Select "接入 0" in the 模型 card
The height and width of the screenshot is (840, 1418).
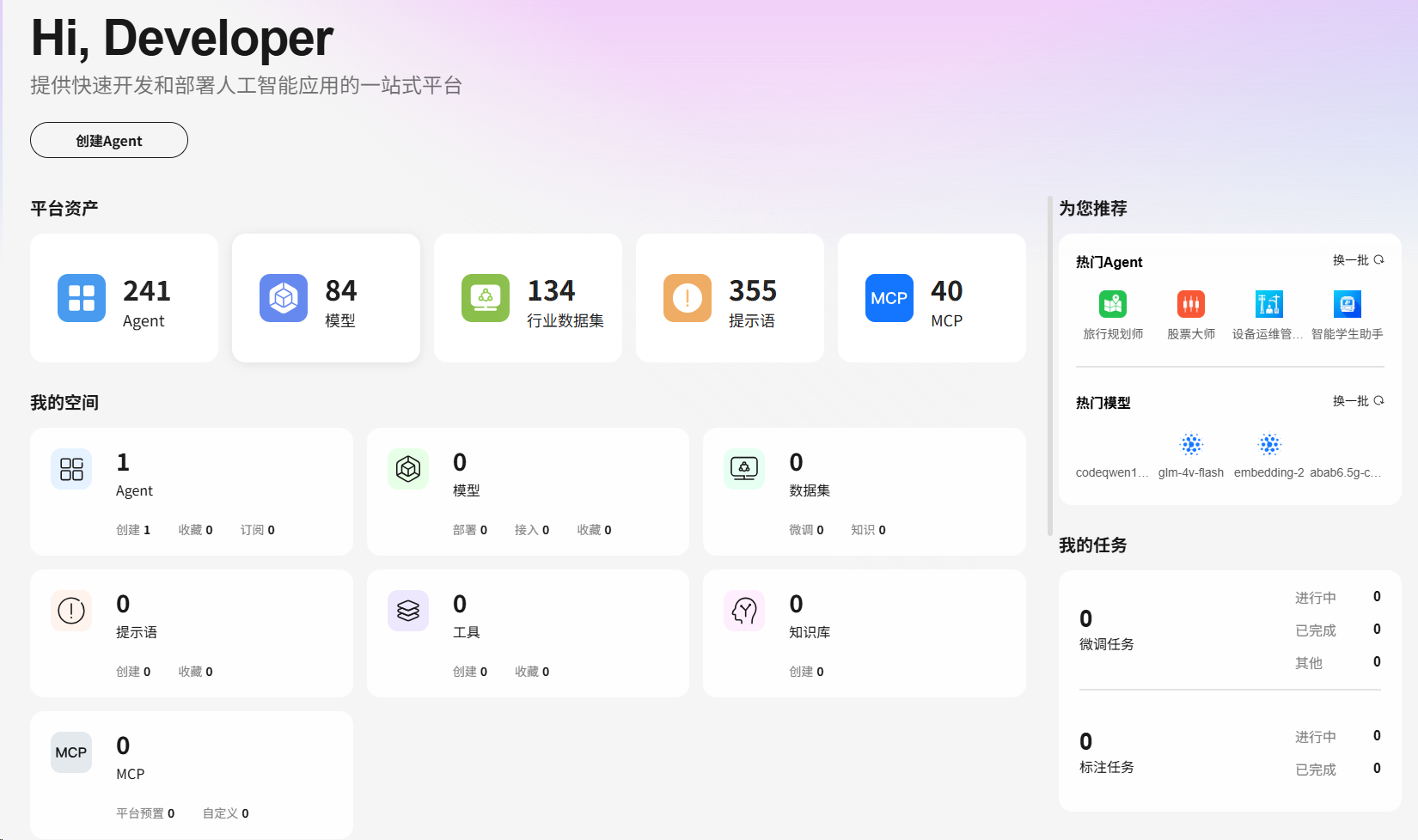point(532,530)
